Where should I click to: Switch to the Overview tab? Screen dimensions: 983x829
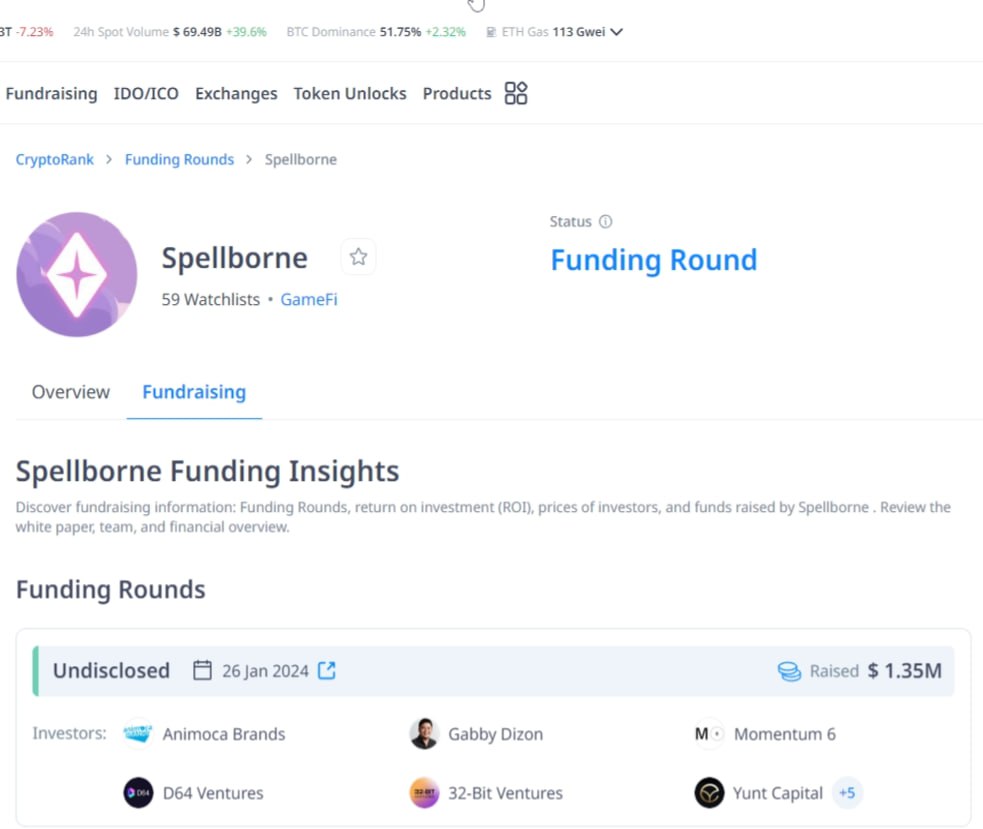click(71, 392)
